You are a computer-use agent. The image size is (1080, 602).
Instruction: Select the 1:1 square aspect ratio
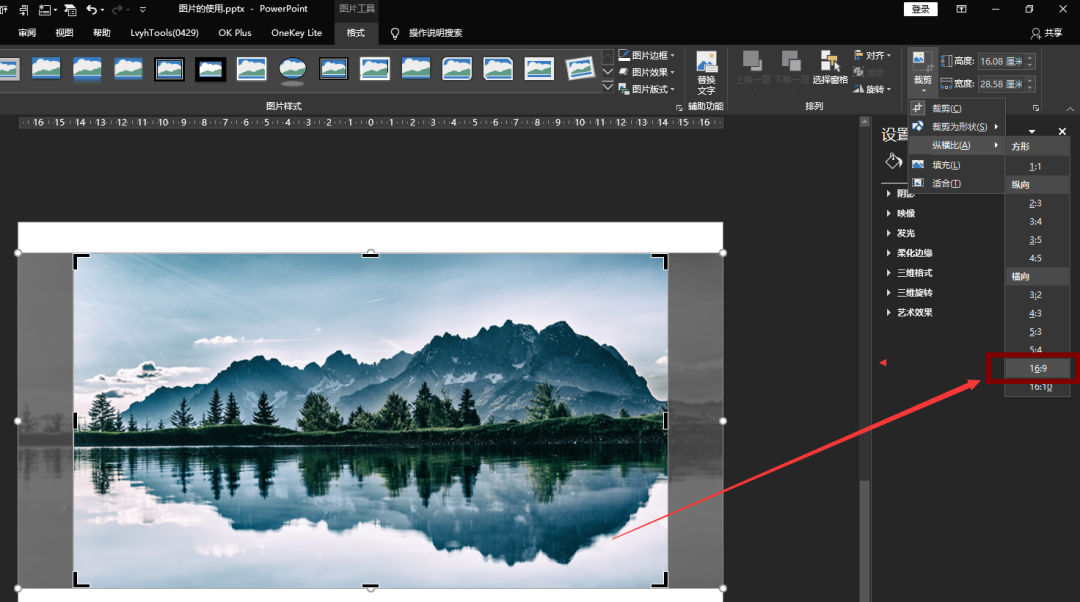[1035, 166]
